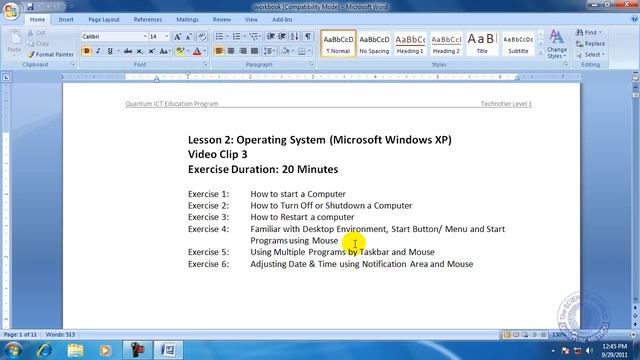The height and width of the screenshot is (360, 640).
Task: Click the text highlight color button
Action: [180, 51]
